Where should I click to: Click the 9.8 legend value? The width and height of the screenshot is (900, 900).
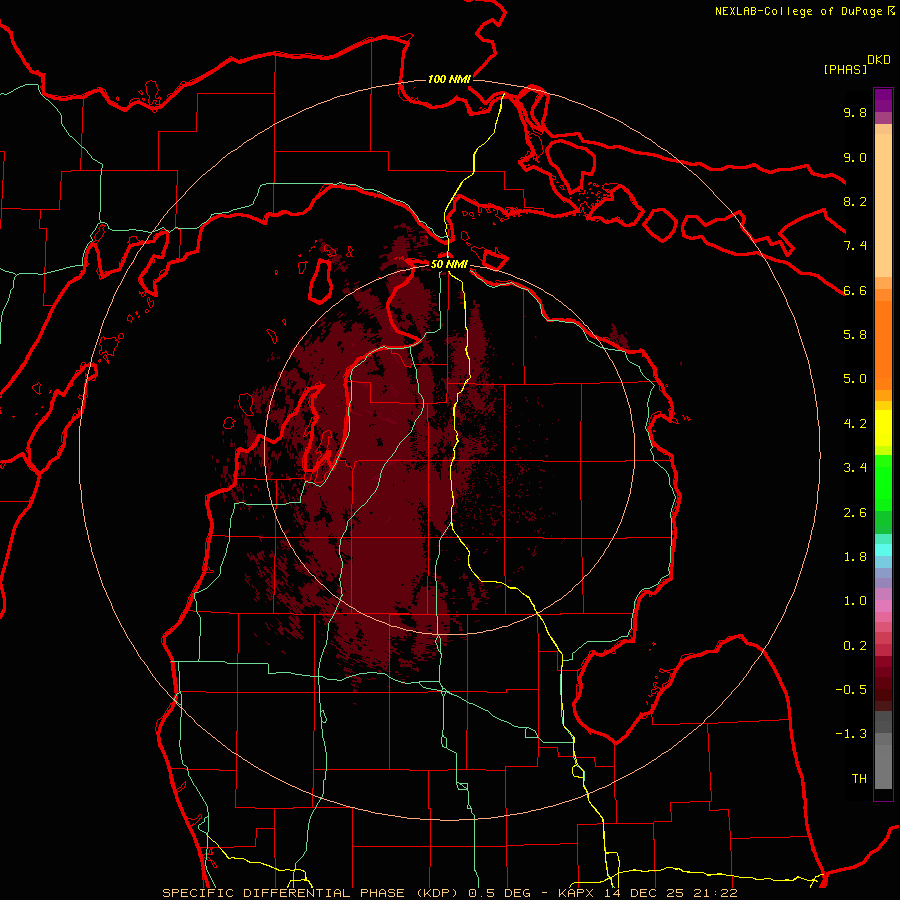coord(855,112)
